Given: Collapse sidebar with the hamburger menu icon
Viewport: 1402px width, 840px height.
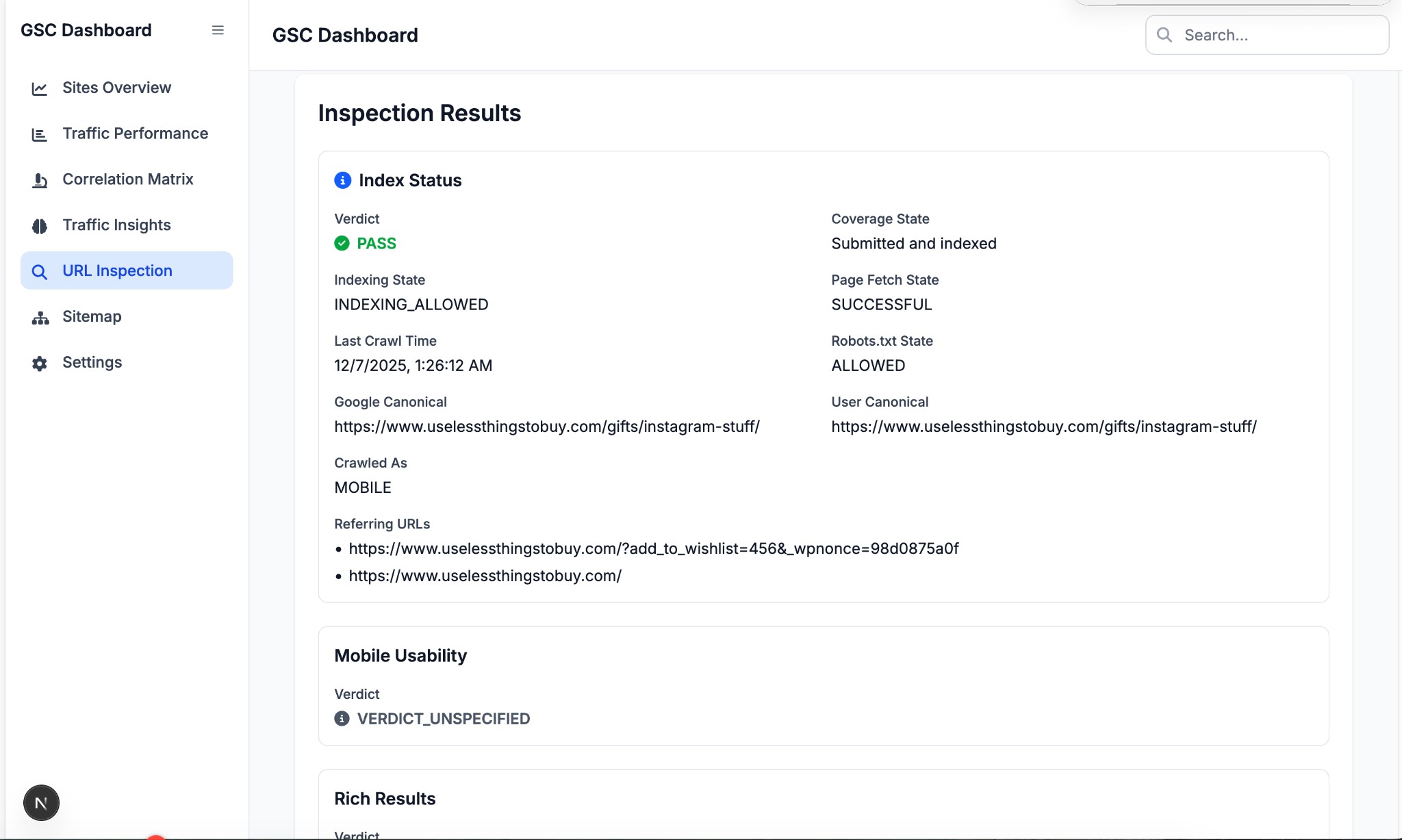Looking at the screenshot, I should 218,30.
